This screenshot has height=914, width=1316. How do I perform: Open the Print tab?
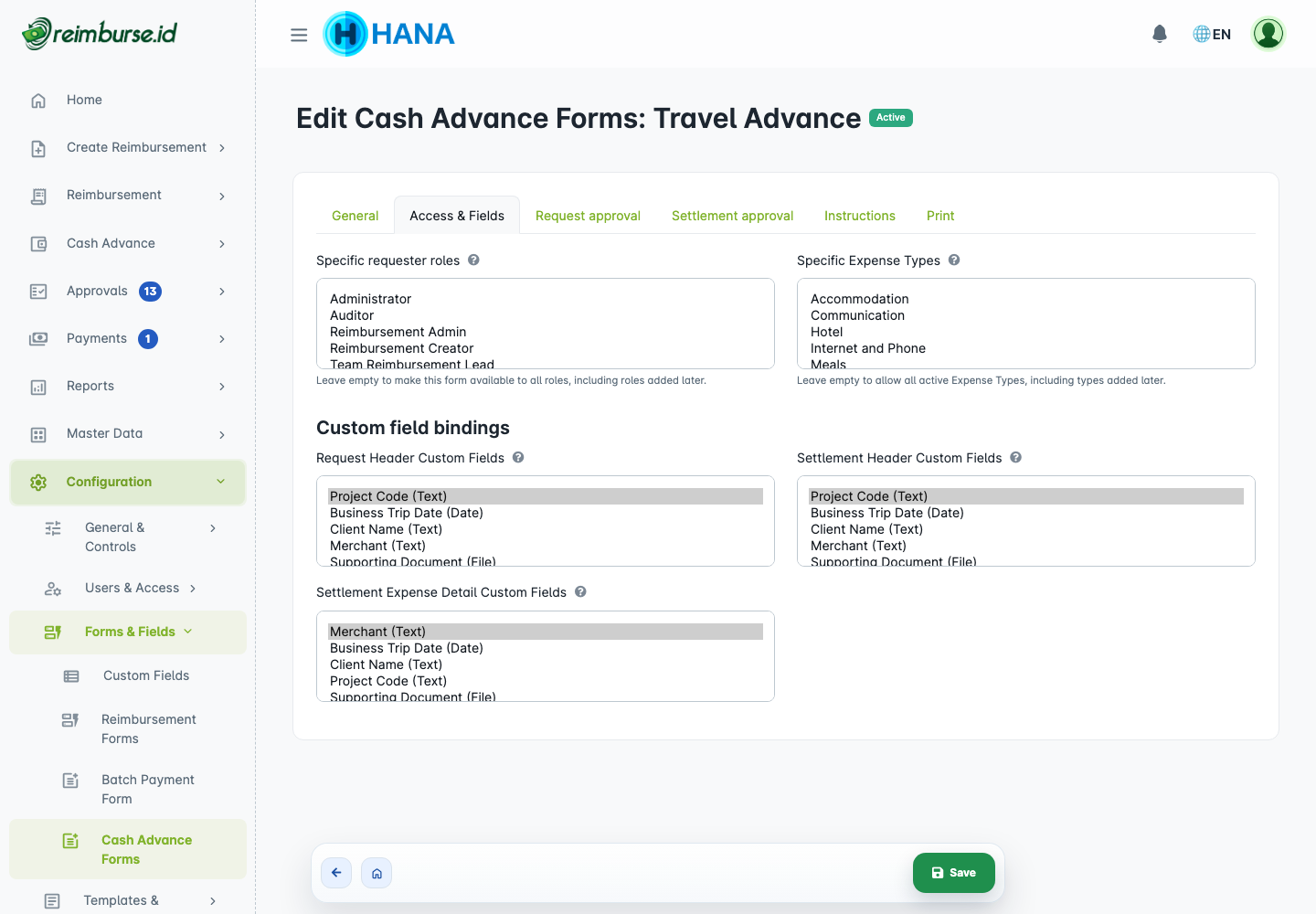940,216
